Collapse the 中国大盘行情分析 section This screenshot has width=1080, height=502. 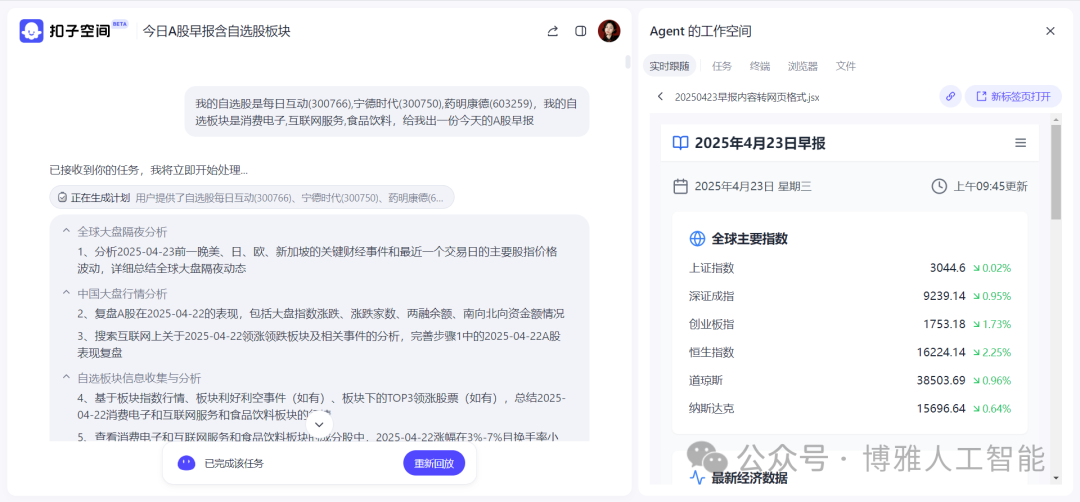[x=67, y=293]
